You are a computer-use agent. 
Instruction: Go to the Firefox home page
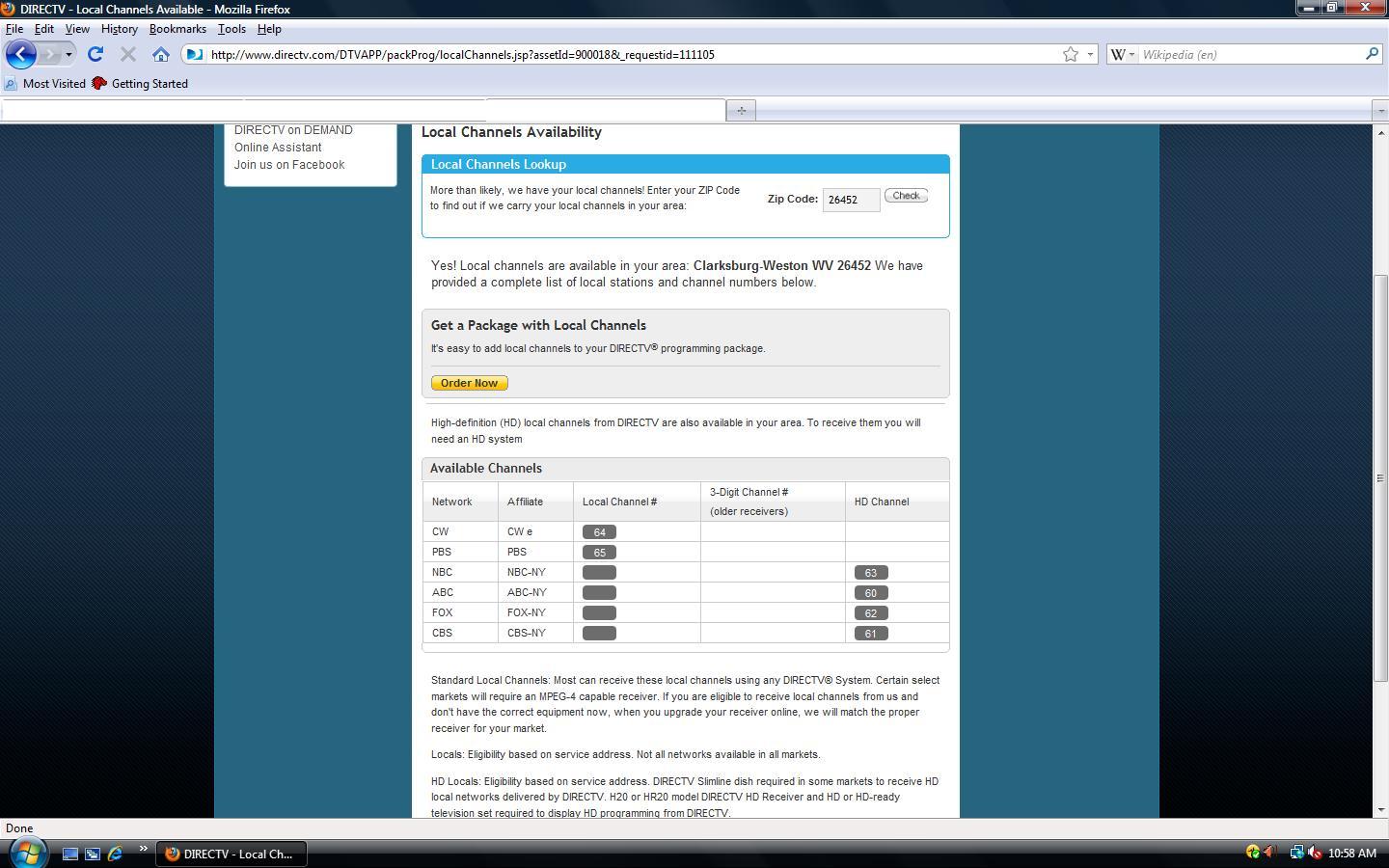pyautogui.click(x=160, y=55)
